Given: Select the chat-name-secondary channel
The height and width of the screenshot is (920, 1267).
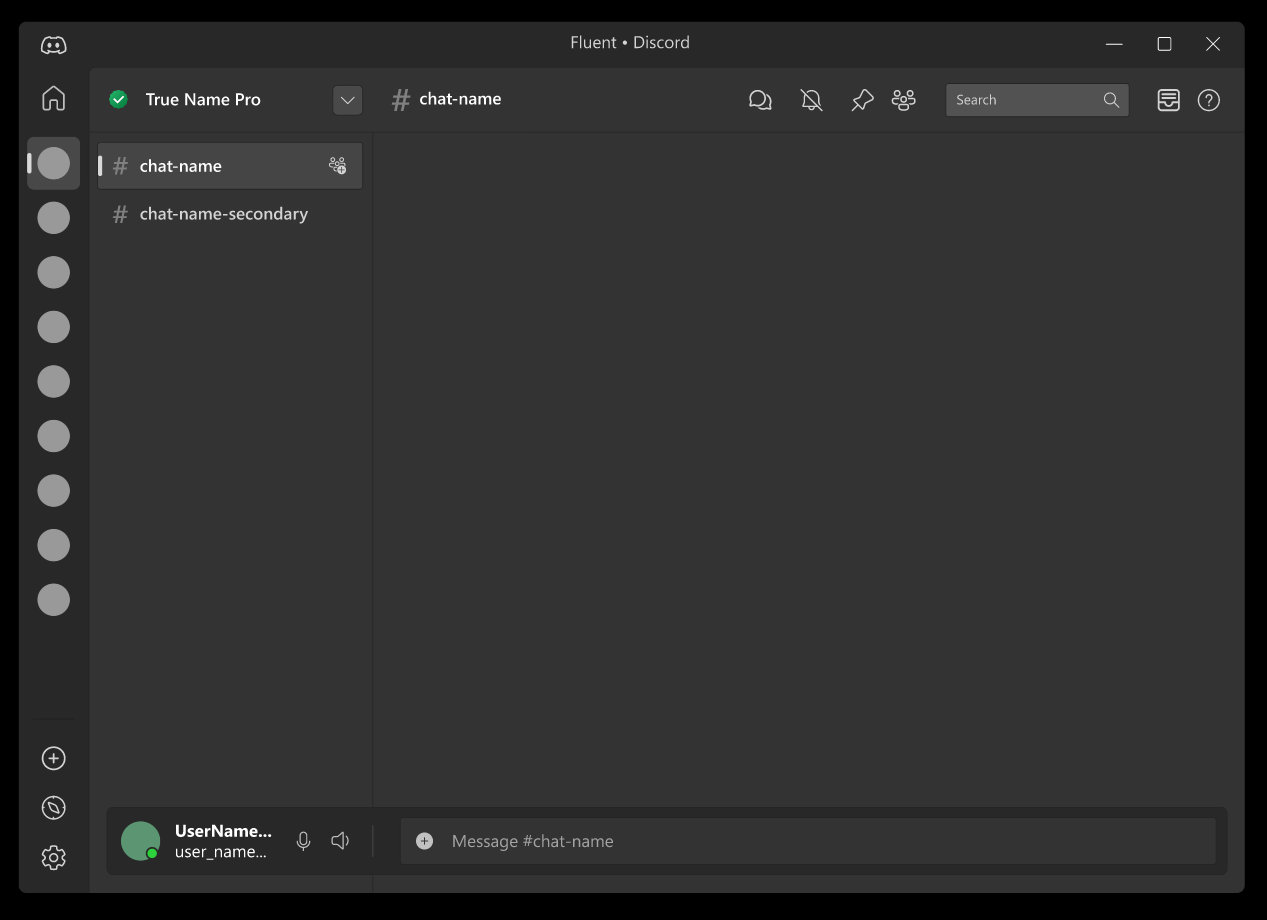Looking at the screenshot, I should [224, 214].
